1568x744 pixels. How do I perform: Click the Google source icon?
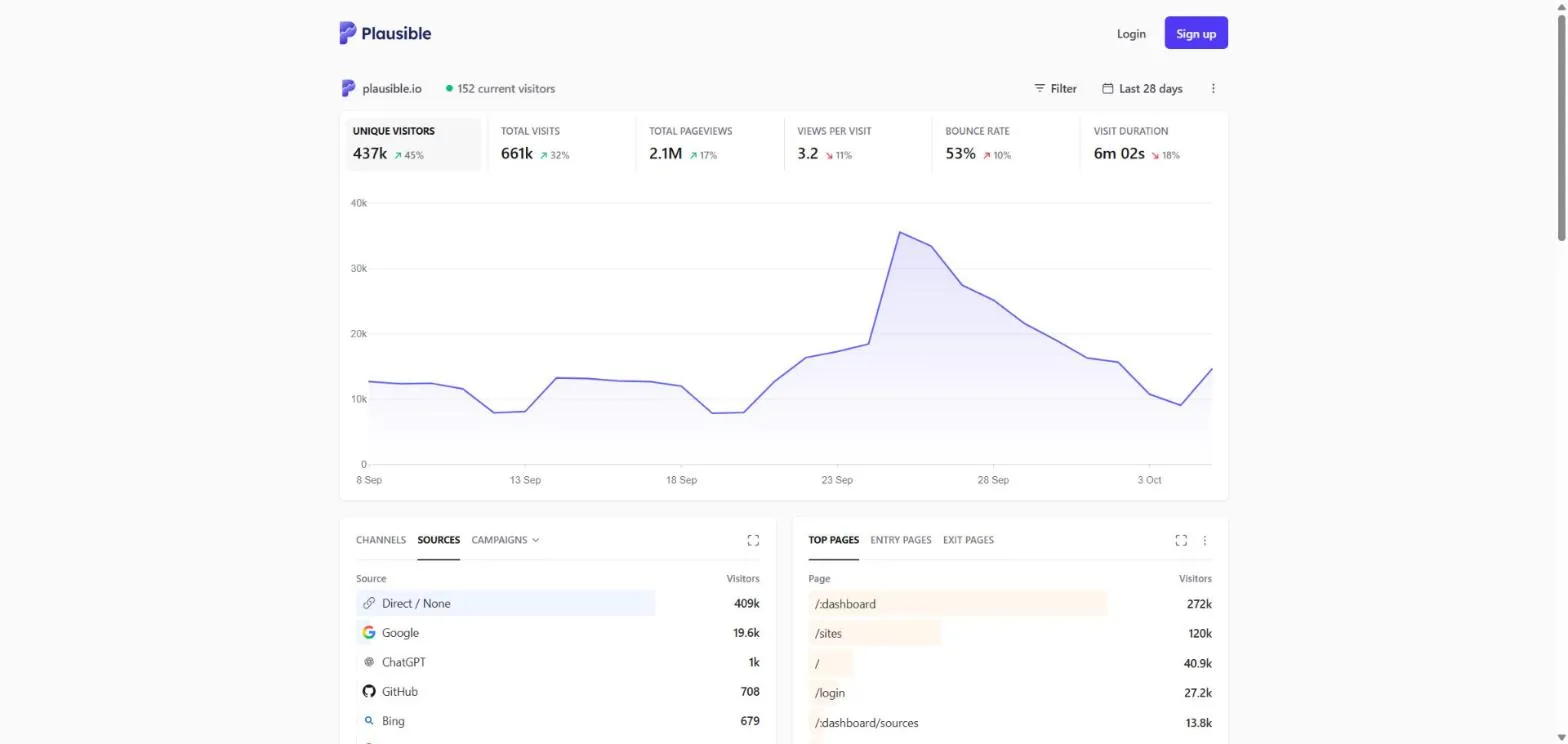(x=369, y=632)
